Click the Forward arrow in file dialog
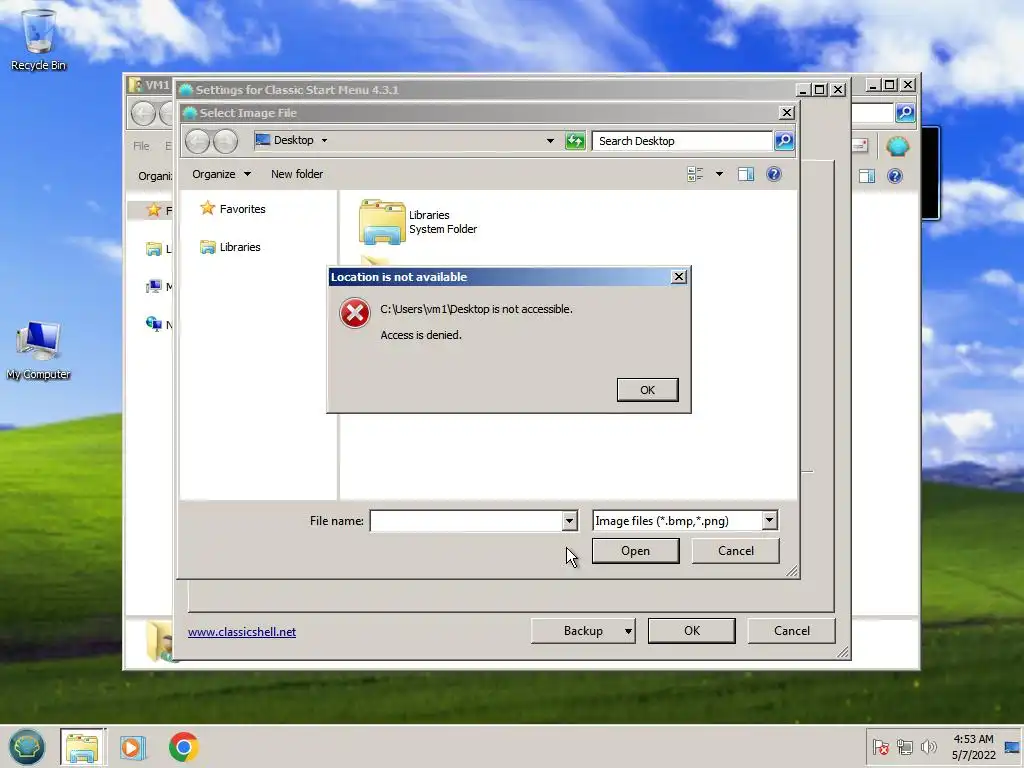 [x=225, y=141]
